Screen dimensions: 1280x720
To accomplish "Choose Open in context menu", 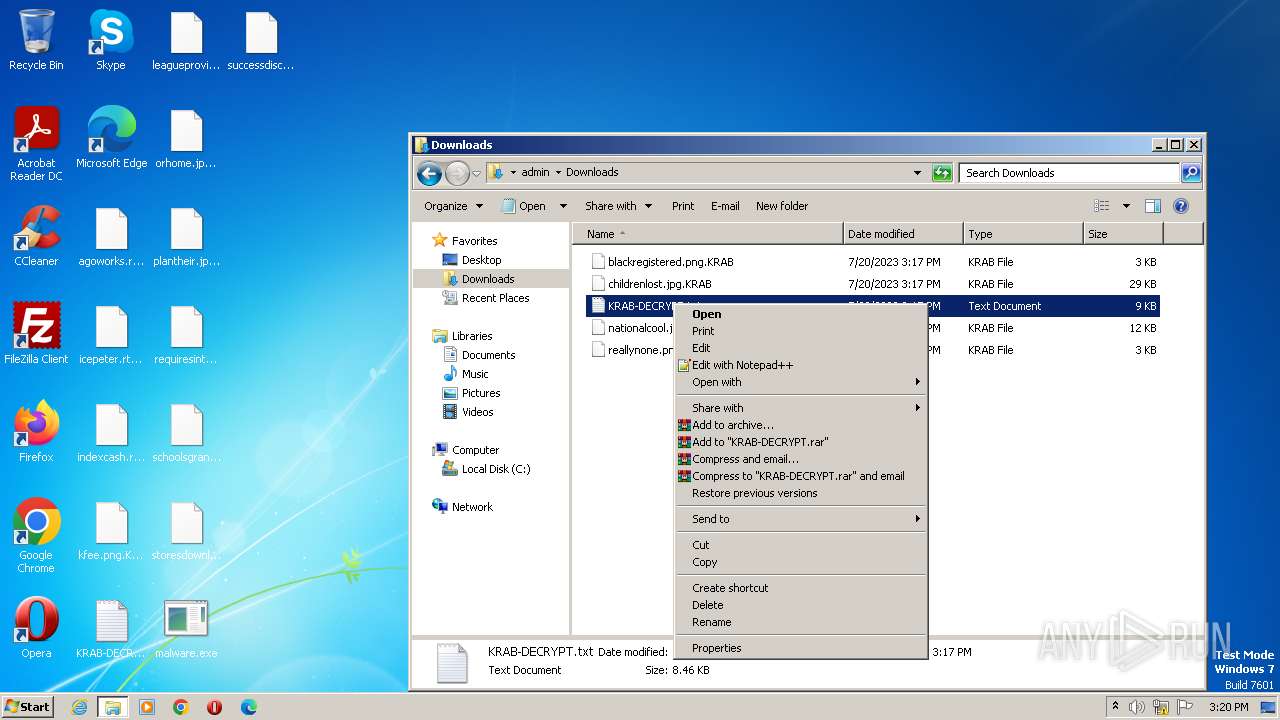I will (x=802, y=314).
